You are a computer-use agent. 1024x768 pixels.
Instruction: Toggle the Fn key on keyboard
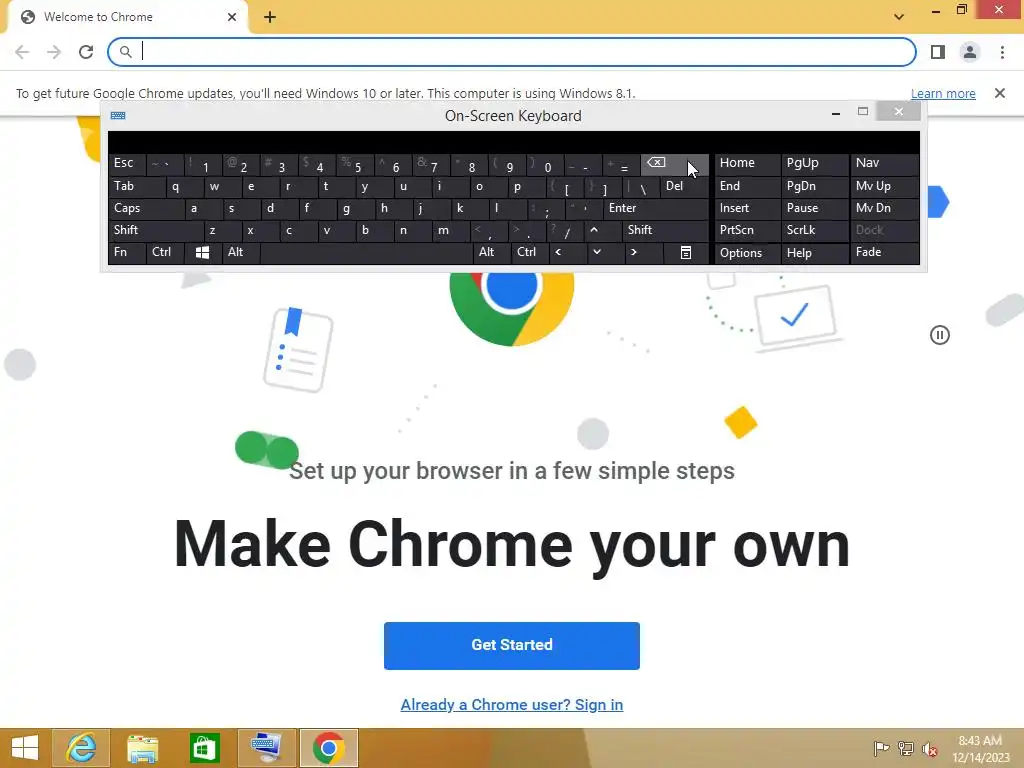[127, 252]
